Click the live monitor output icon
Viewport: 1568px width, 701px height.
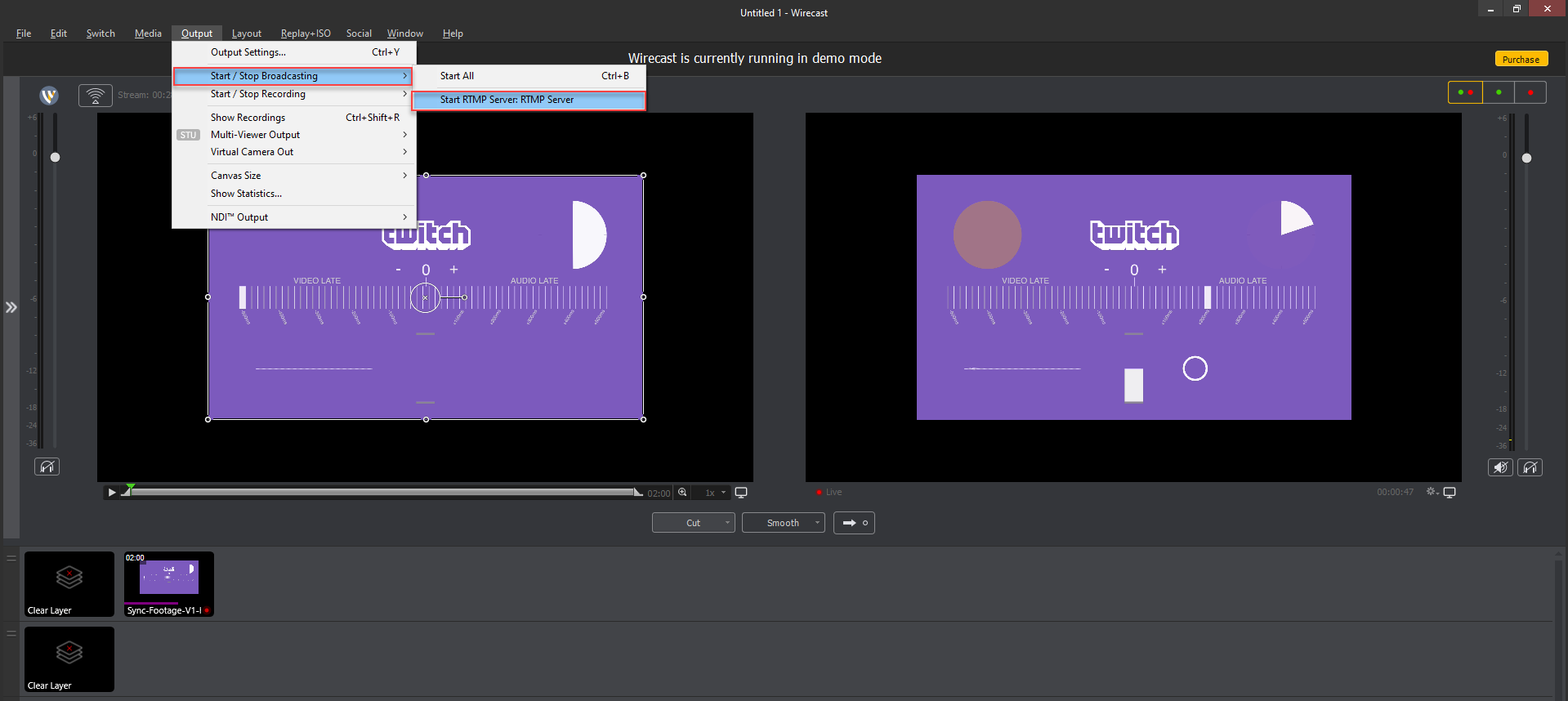(x=1450, y=492)
